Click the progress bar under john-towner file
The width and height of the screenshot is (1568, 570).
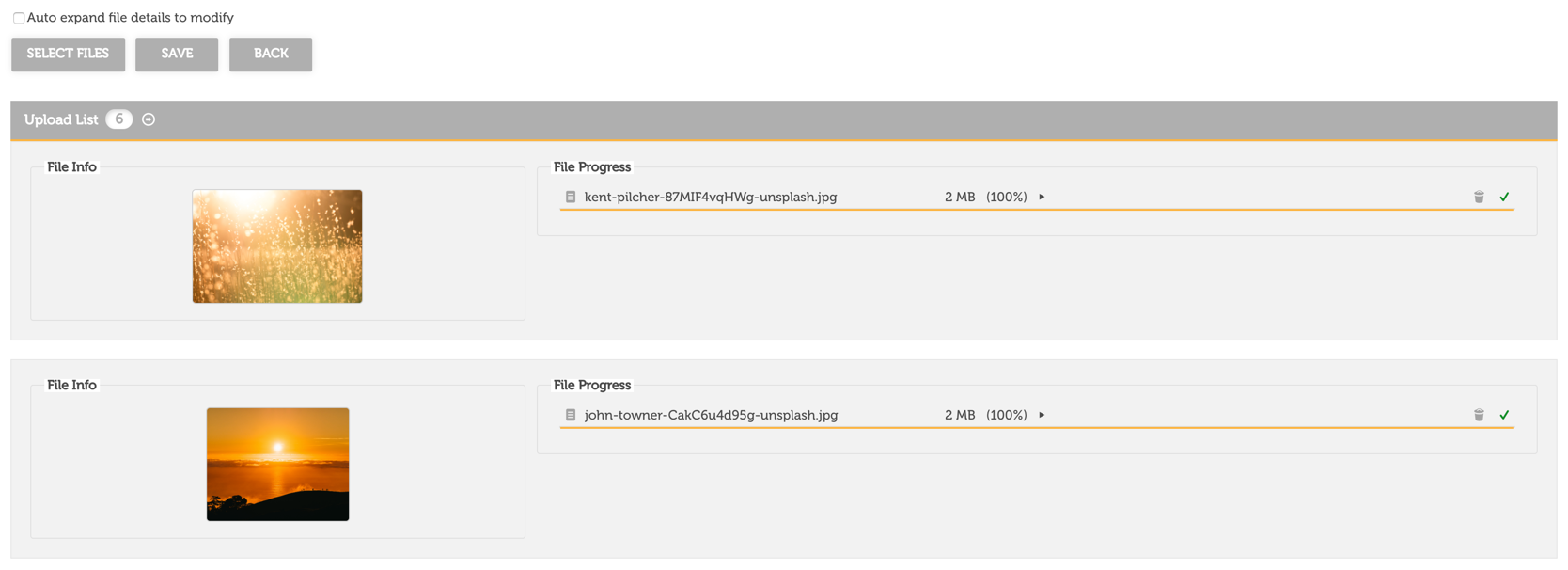[x=1037, y=428]
